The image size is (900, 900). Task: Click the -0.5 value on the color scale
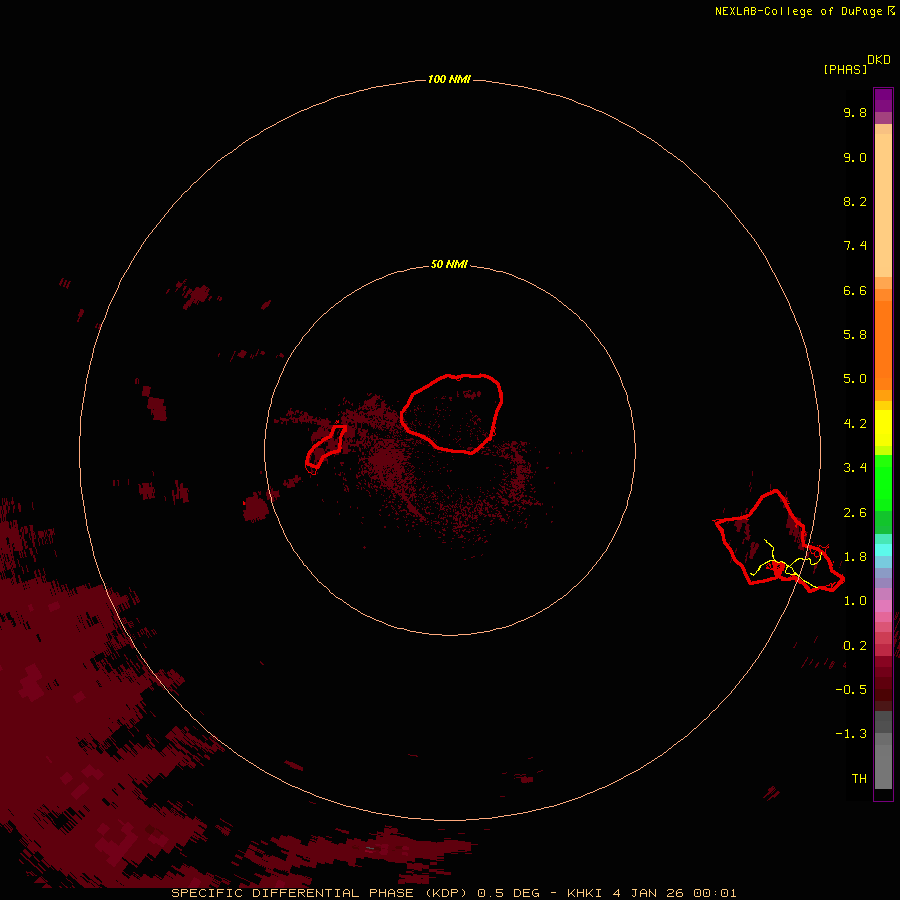tap(851, 690)
